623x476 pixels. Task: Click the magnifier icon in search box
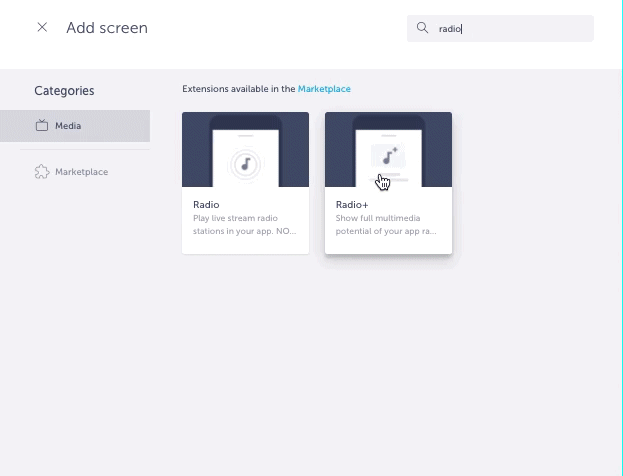click(x=422, y=28)
